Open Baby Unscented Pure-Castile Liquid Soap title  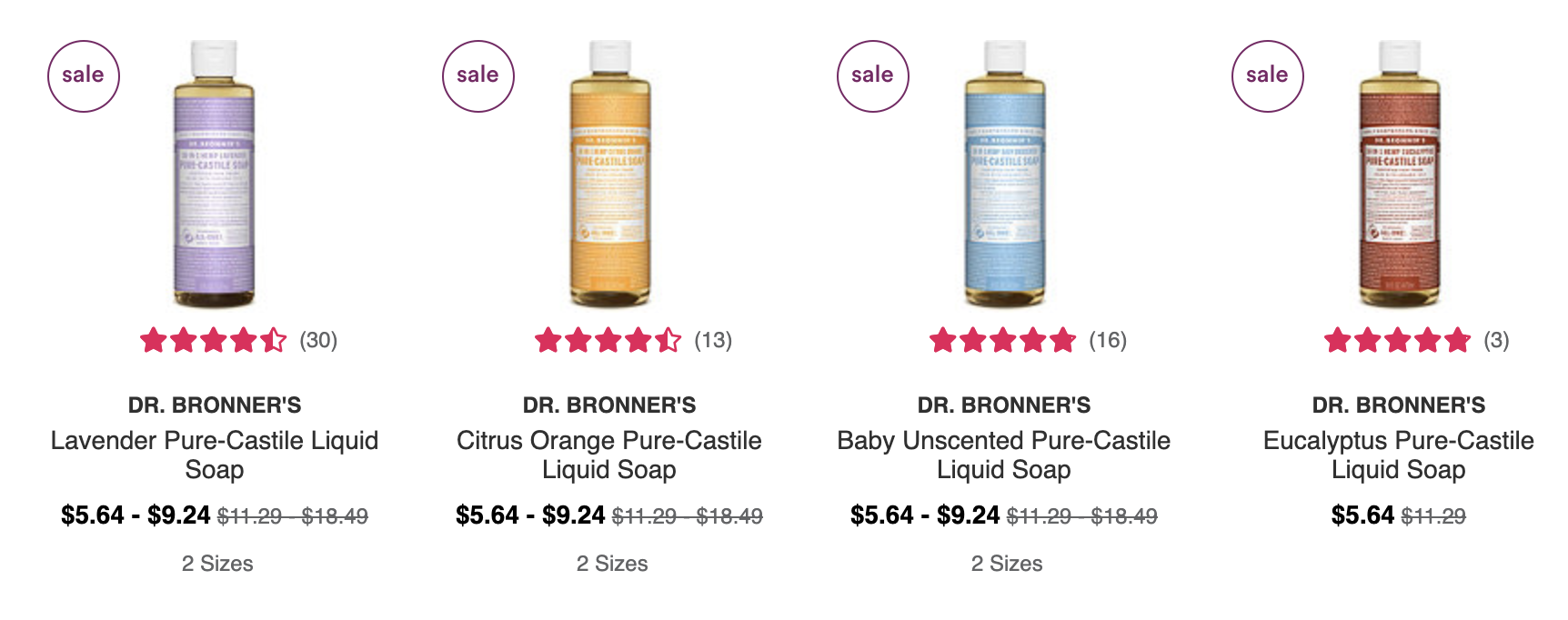(1004, 455)
